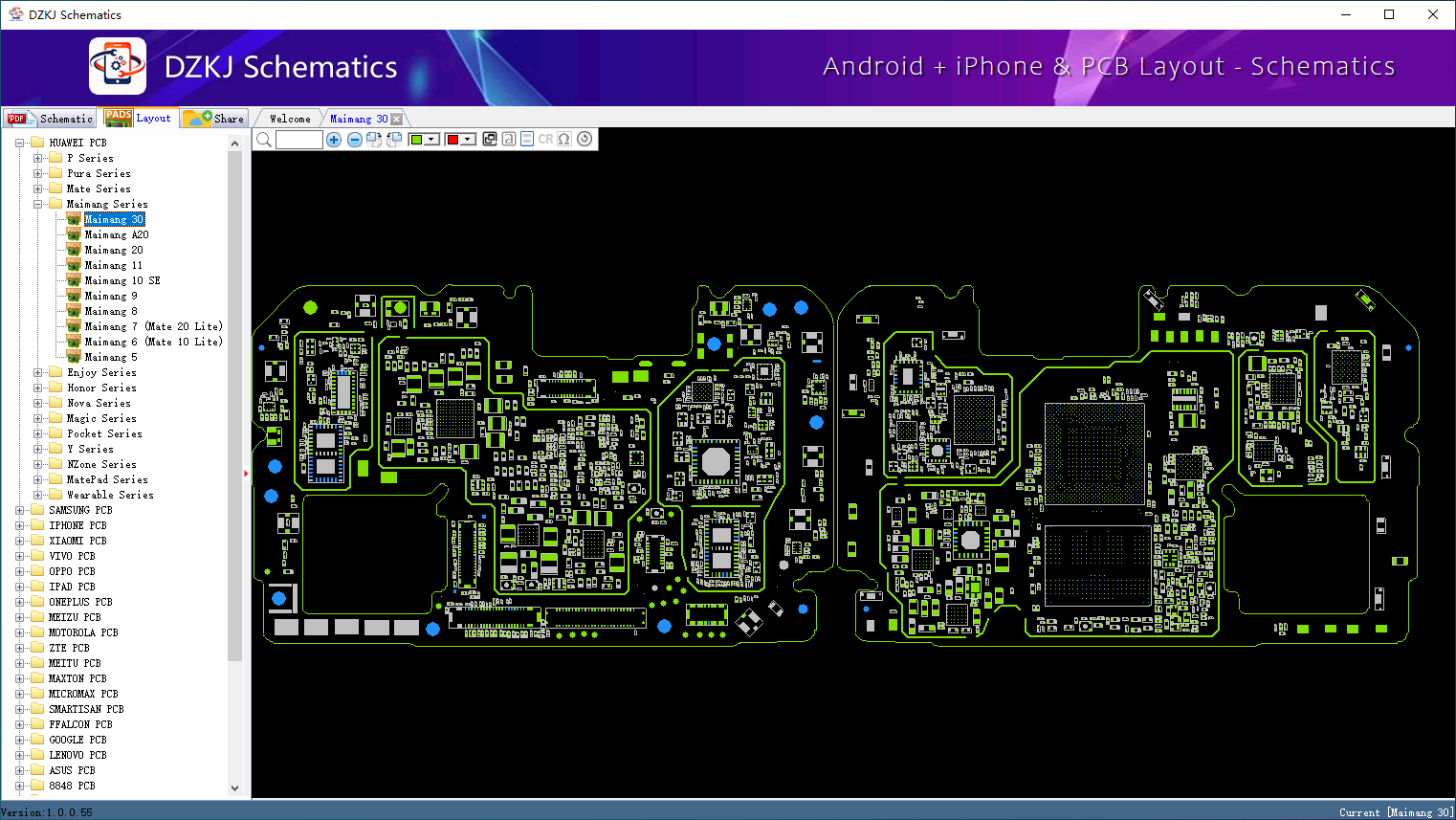Screen dimensions: 1456x820
Task: Click the overlapping windows layer icon
Action: point(490,139)
